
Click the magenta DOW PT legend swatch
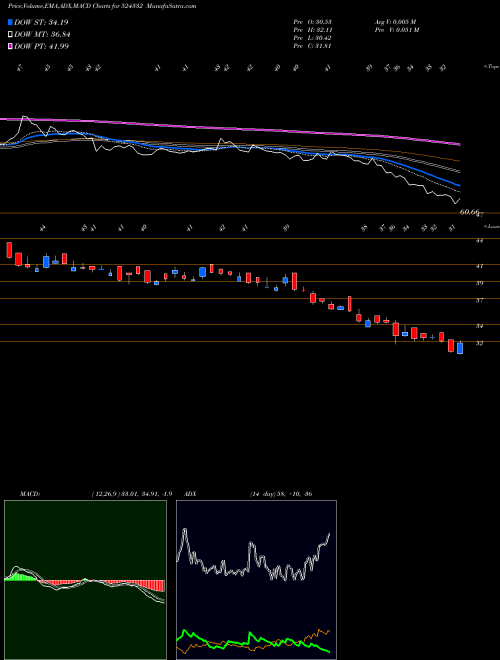coord(11,46)
